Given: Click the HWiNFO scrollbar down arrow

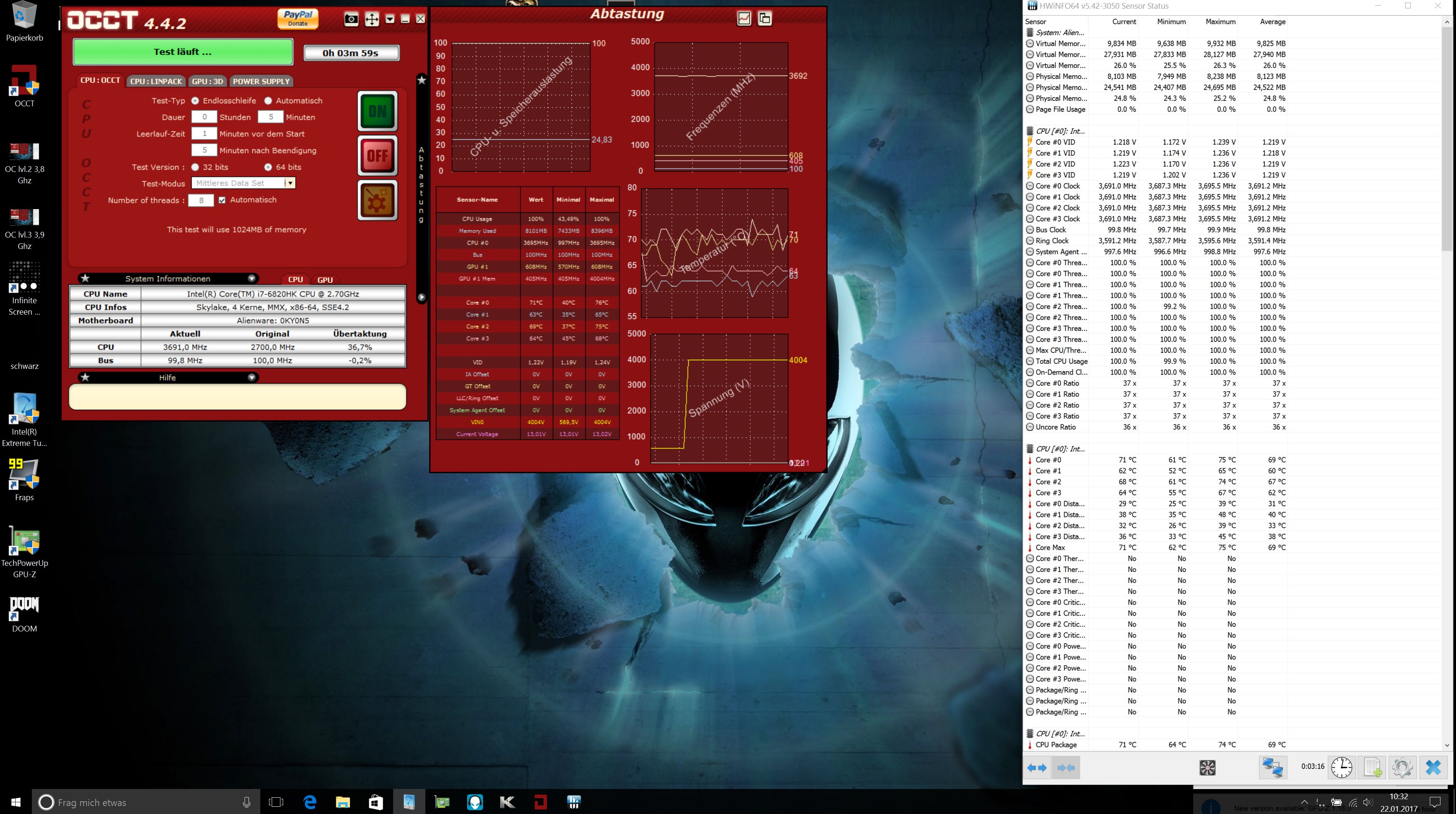Looking at the screenshot, I should (1447, 745).
